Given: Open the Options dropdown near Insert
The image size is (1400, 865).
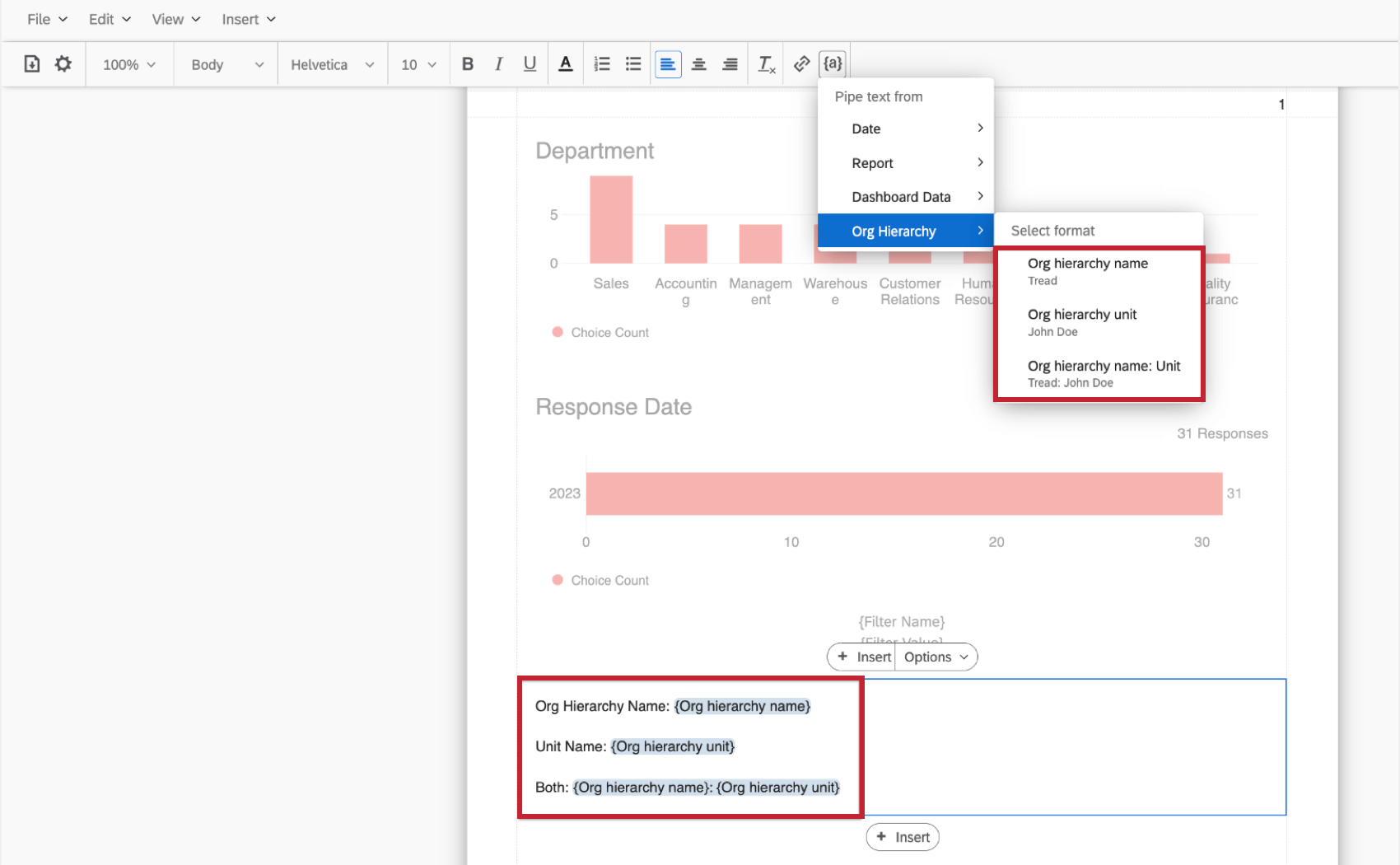Looking at the screenshot, I should tap(935, 657).
